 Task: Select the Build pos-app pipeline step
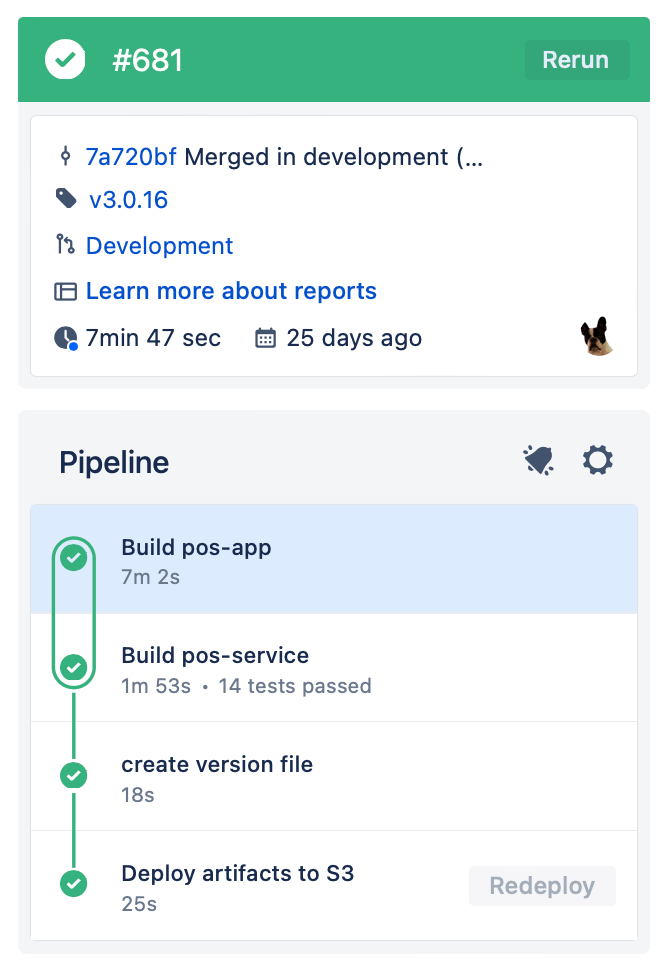(x=196, y=548)
